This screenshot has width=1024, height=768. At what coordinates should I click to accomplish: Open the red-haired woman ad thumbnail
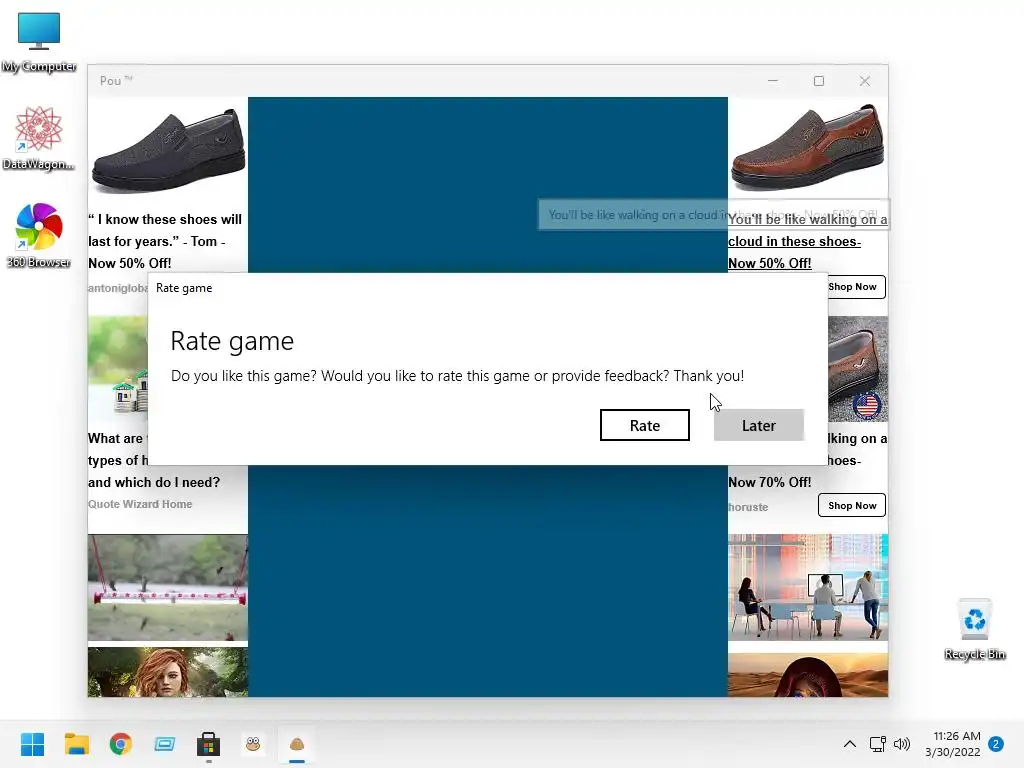click(168, 672)
